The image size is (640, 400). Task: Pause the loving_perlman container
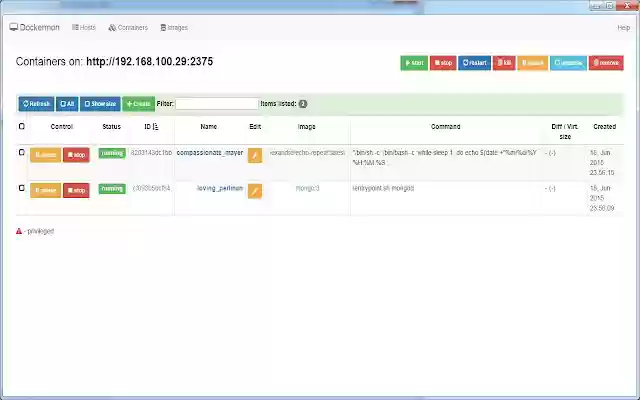coord(45,190)
